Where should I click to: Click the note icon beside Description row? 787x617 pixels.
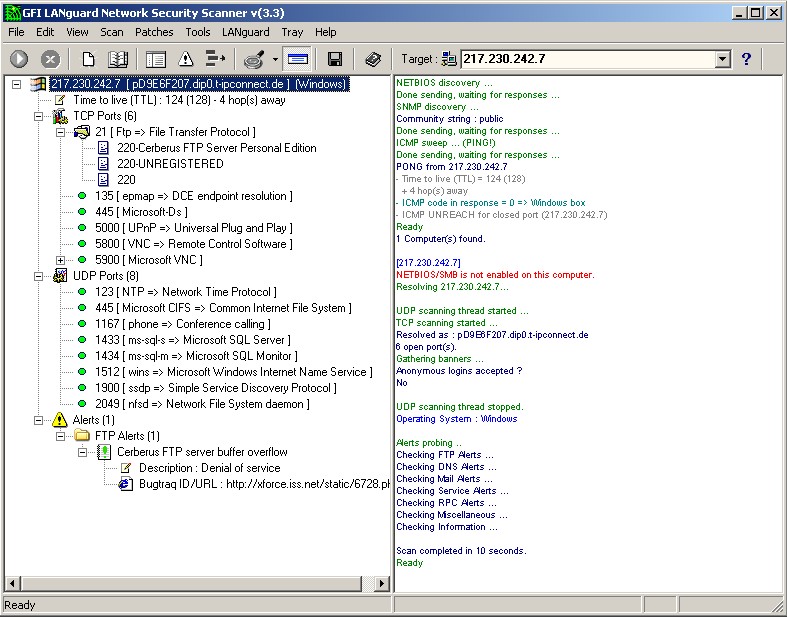125,468
